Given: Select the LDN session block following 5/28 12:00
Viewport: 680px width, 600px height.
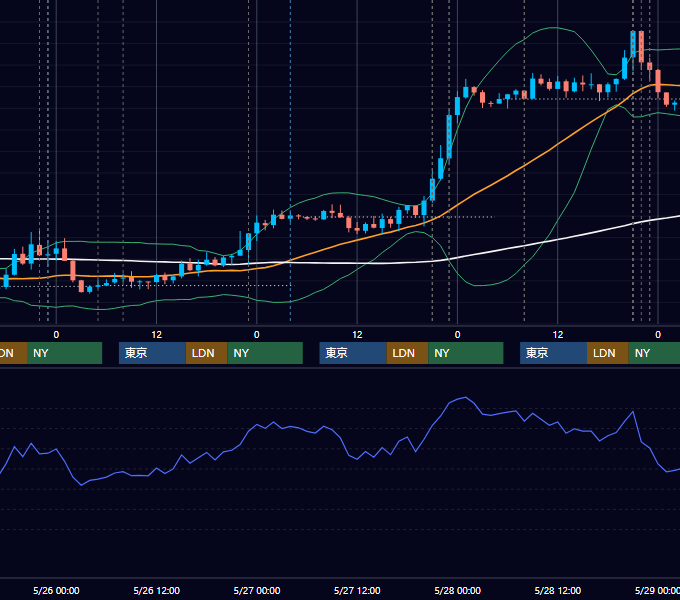Looking at the screenshot, I should pos(608,353).
